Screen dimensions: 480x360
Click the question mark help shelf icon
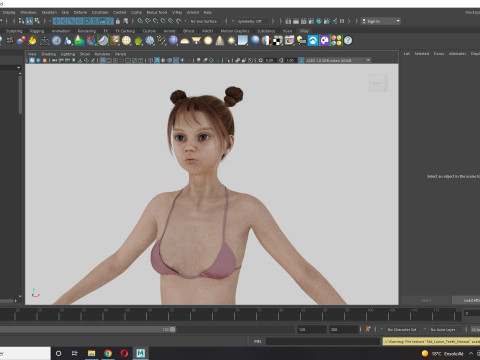point(348,41)
